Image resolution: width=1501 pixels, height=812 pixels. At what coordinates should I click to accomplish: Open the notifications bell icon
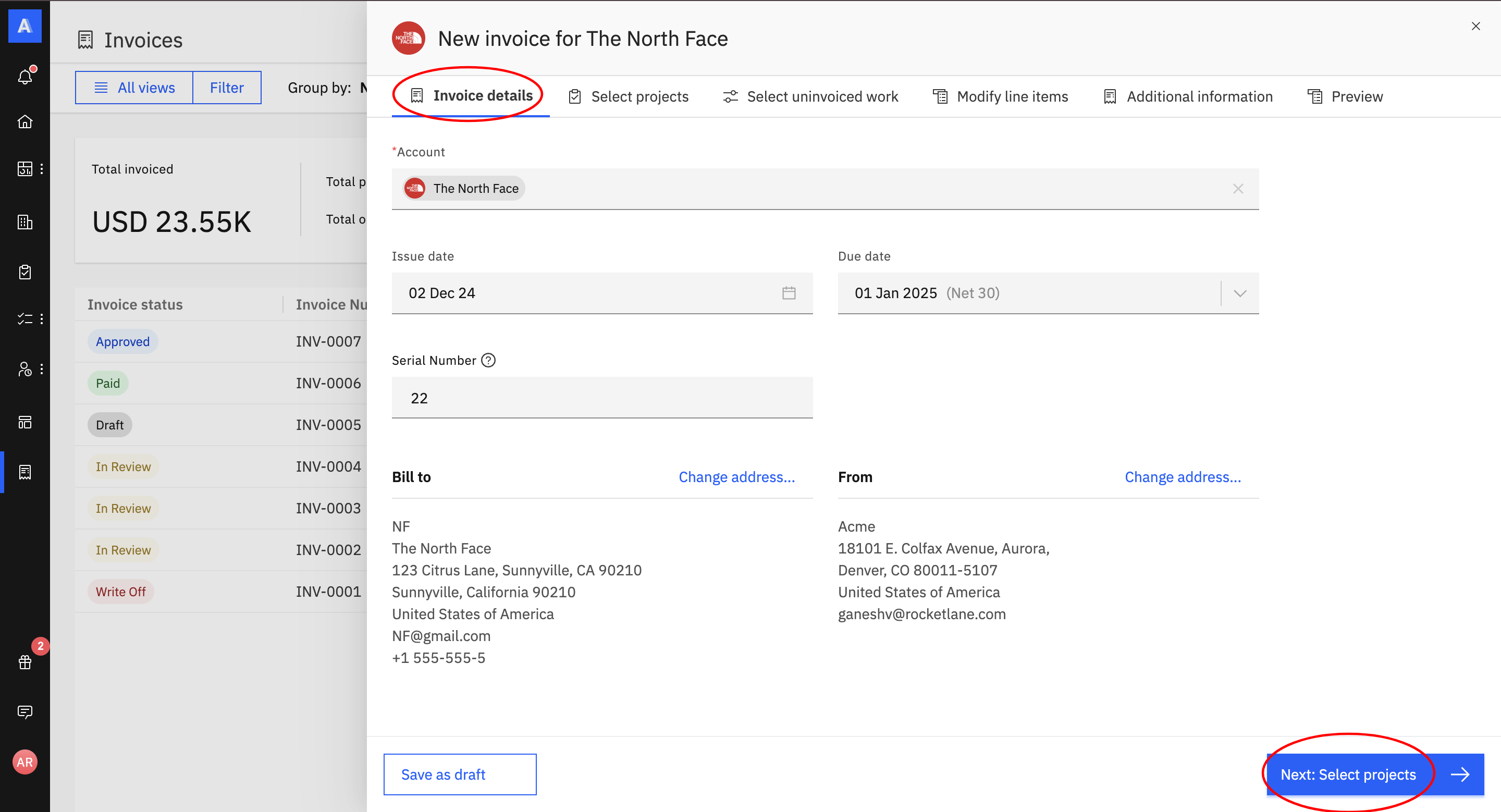(25, 76)
